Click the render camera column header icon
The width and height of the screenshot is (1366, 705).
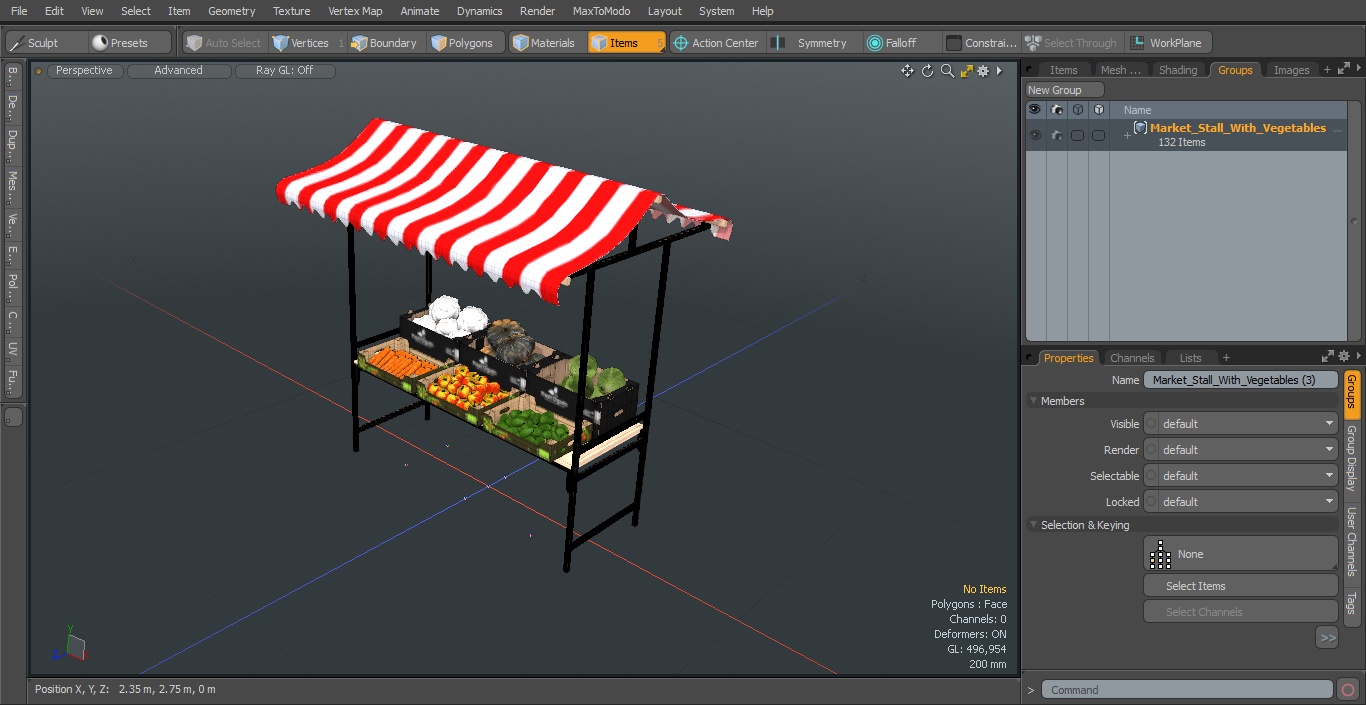tap(1057, 110)
